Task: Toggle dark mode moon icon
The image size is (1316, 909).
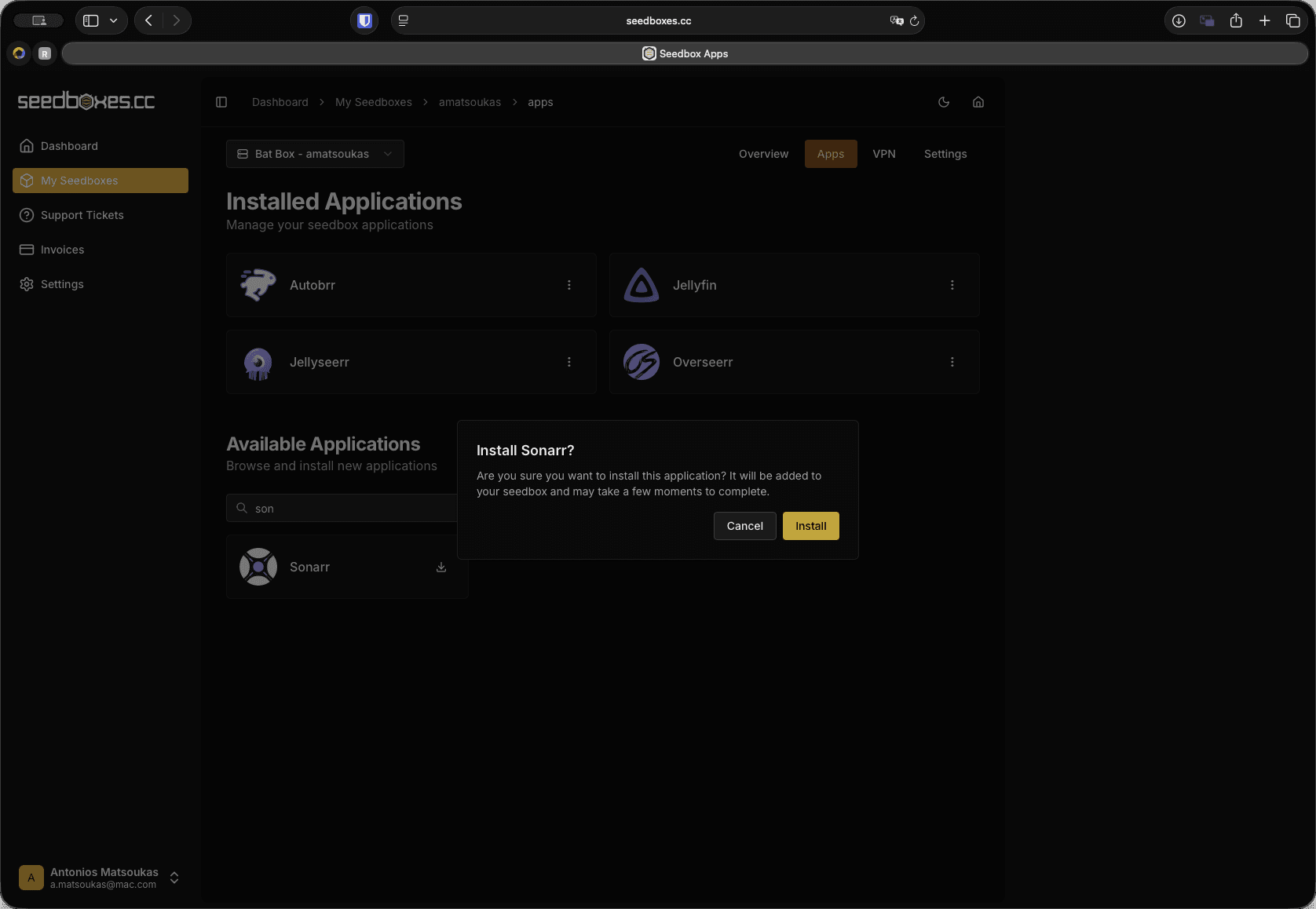Action: [944, 102]
